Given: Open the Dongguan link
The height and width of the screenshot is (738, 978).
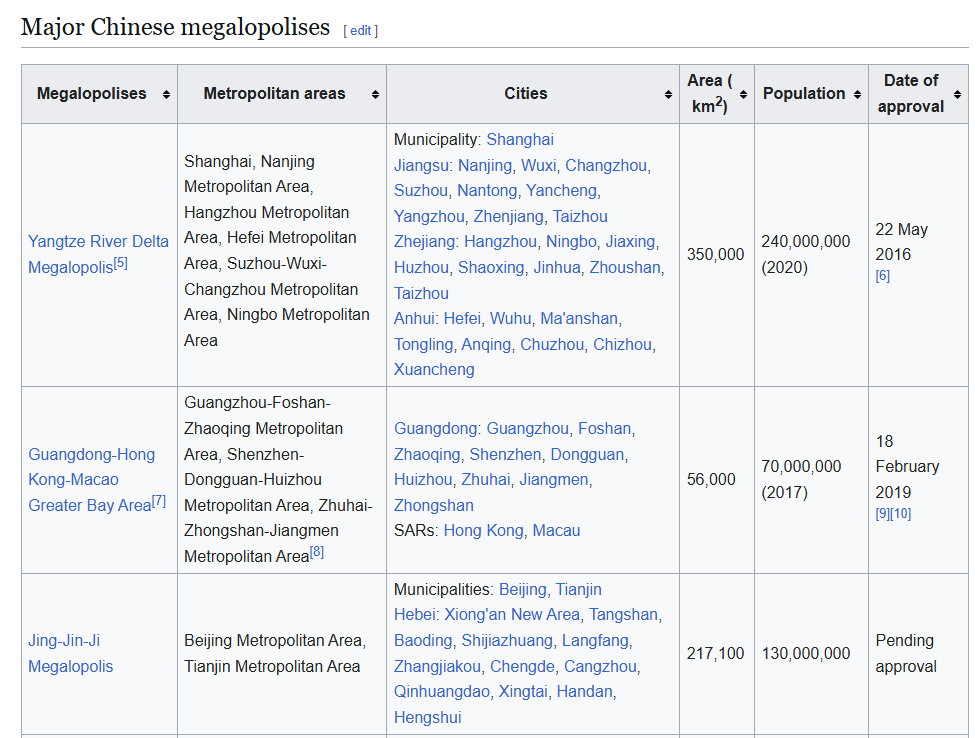Looking at the screenshot, I should point(587,454).
